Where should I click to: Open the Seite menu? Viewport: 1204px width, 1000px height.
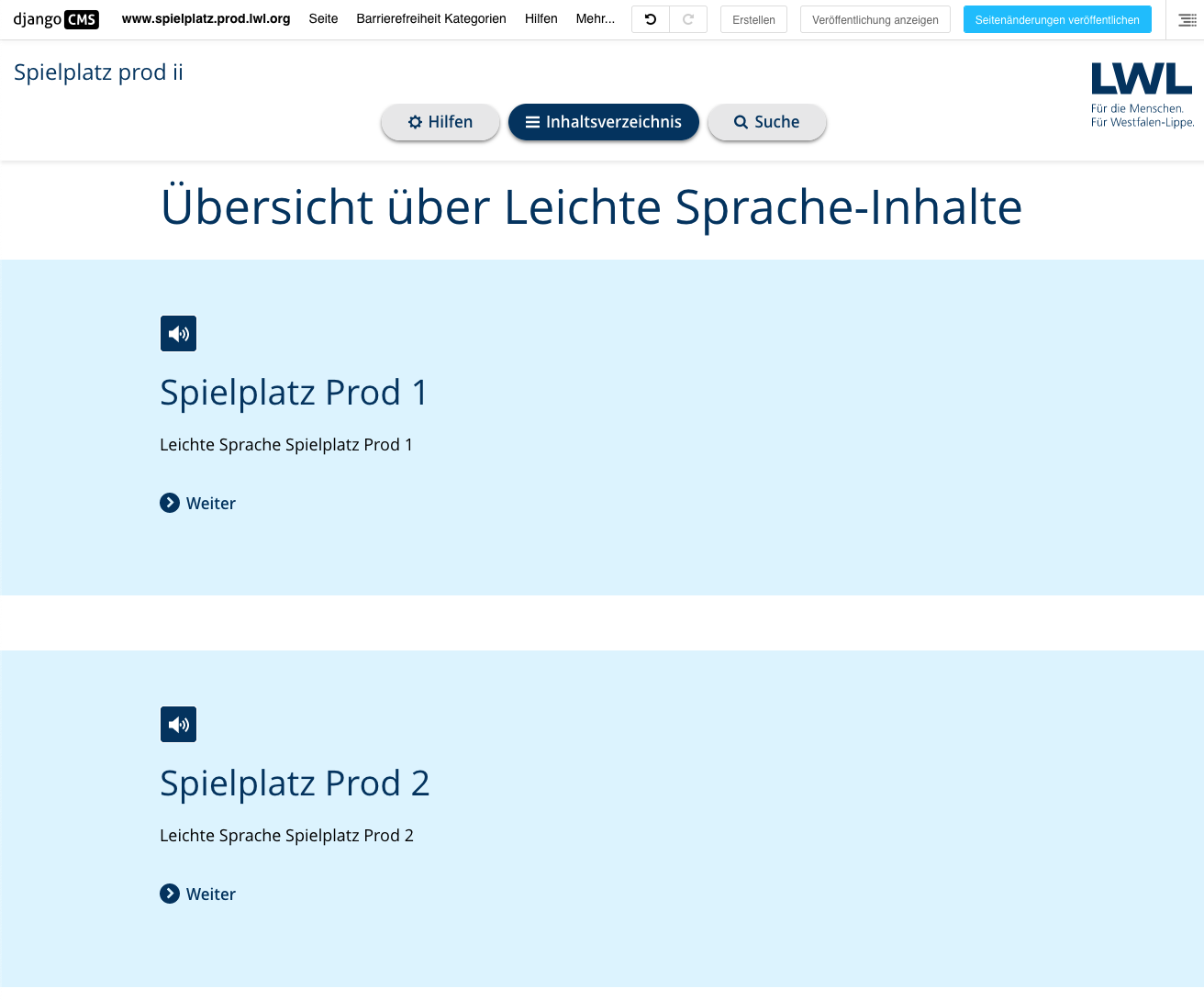click(323, 18)
